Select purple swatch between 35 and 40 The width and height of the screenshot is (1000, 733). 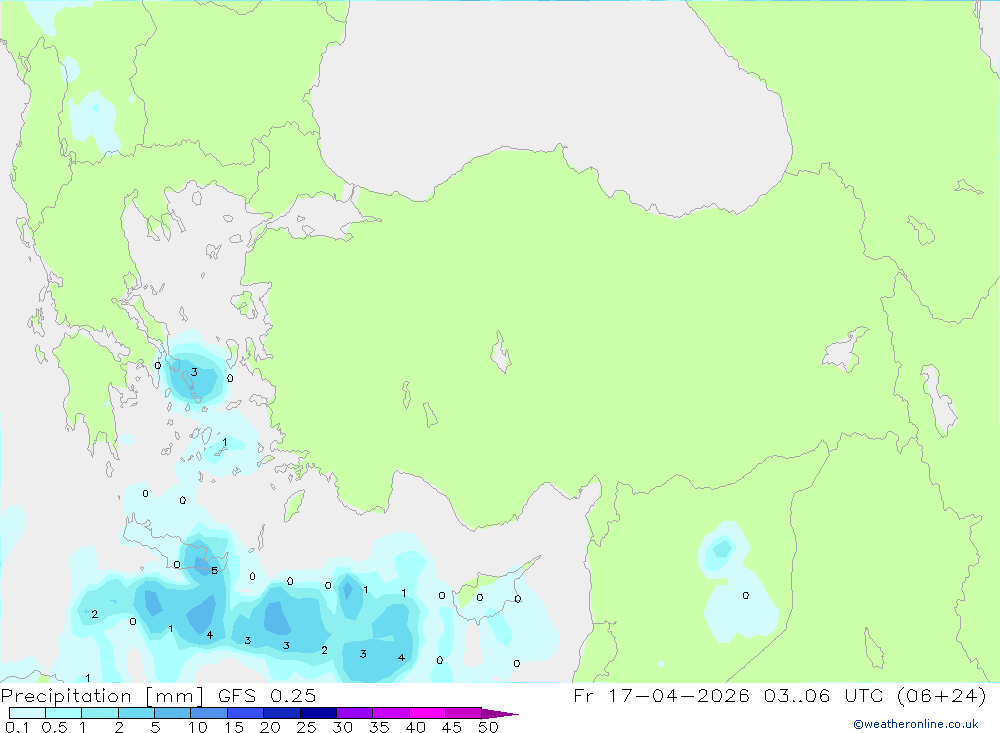point(391,713)
